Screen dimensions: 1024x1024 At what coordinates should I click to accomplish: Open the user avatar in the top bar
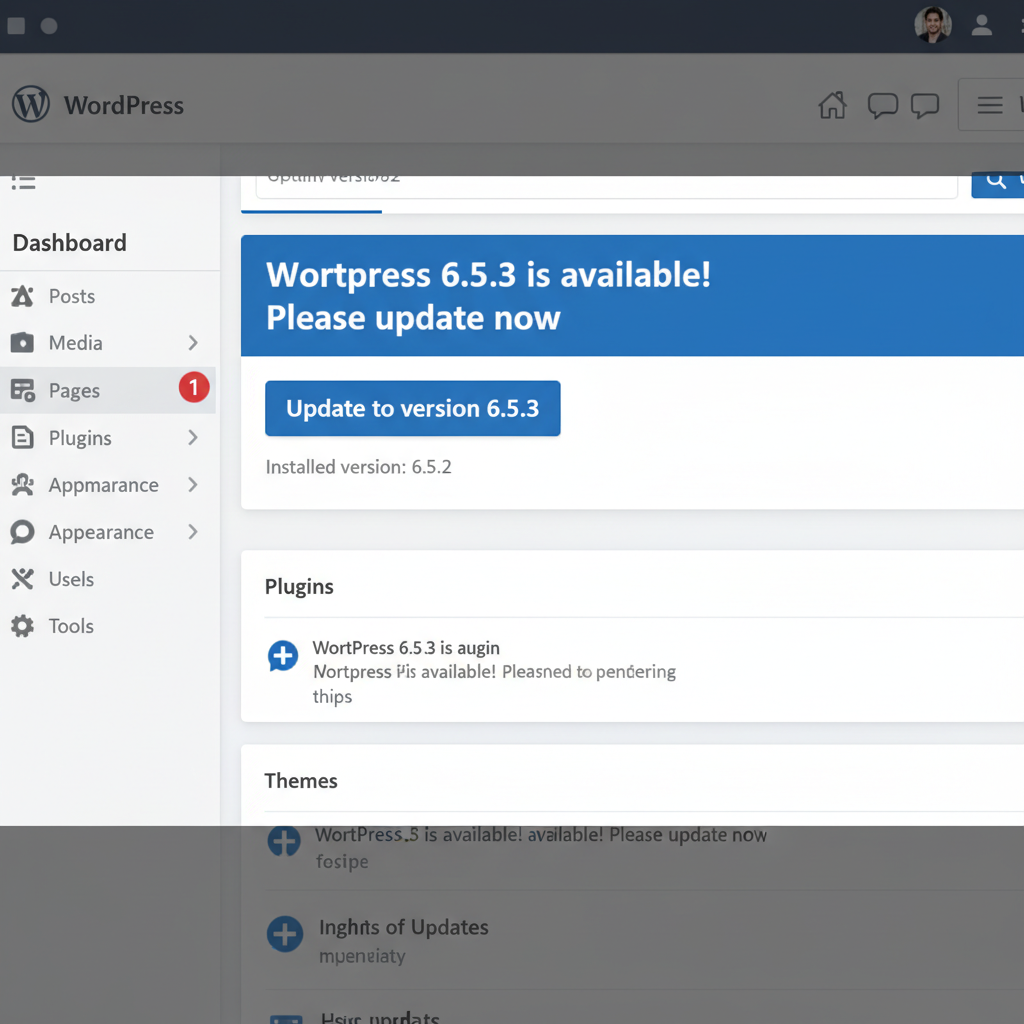coord(932,25)
